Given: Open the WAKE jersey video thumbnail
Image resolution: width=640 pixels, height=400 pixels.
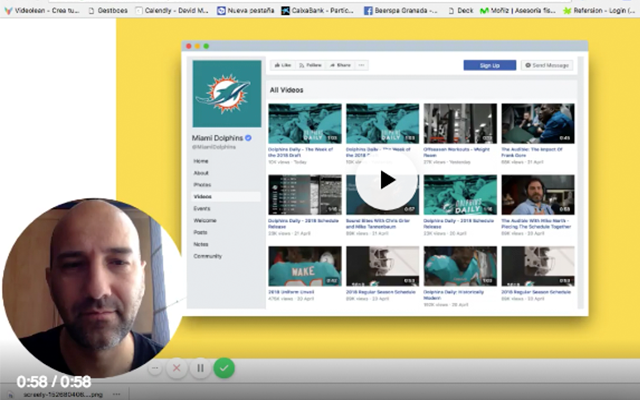Looking at the screenshot, I should coord(305,266).
